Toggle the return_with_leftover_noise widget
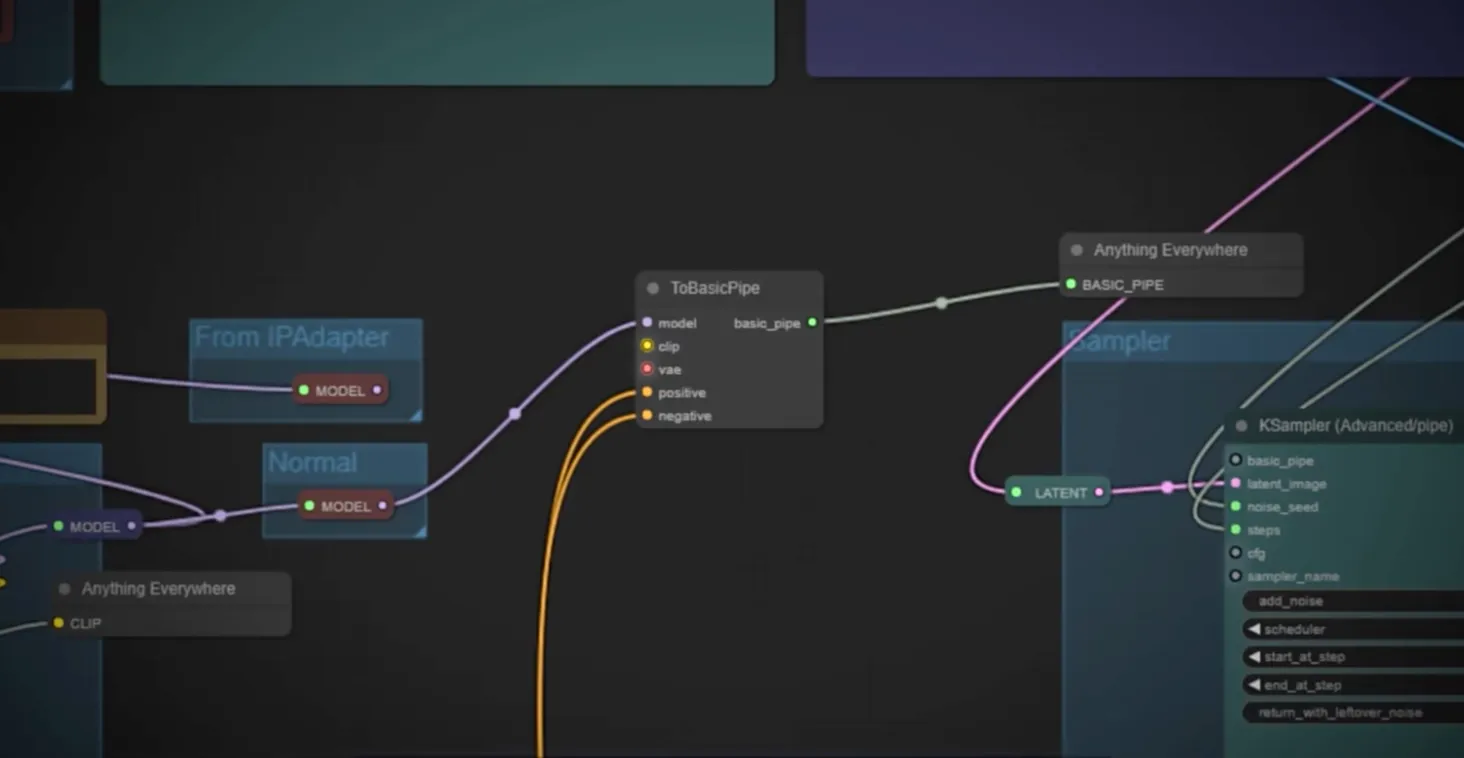The height and width of the screenshot is (758, 1464). [1350, 713]
